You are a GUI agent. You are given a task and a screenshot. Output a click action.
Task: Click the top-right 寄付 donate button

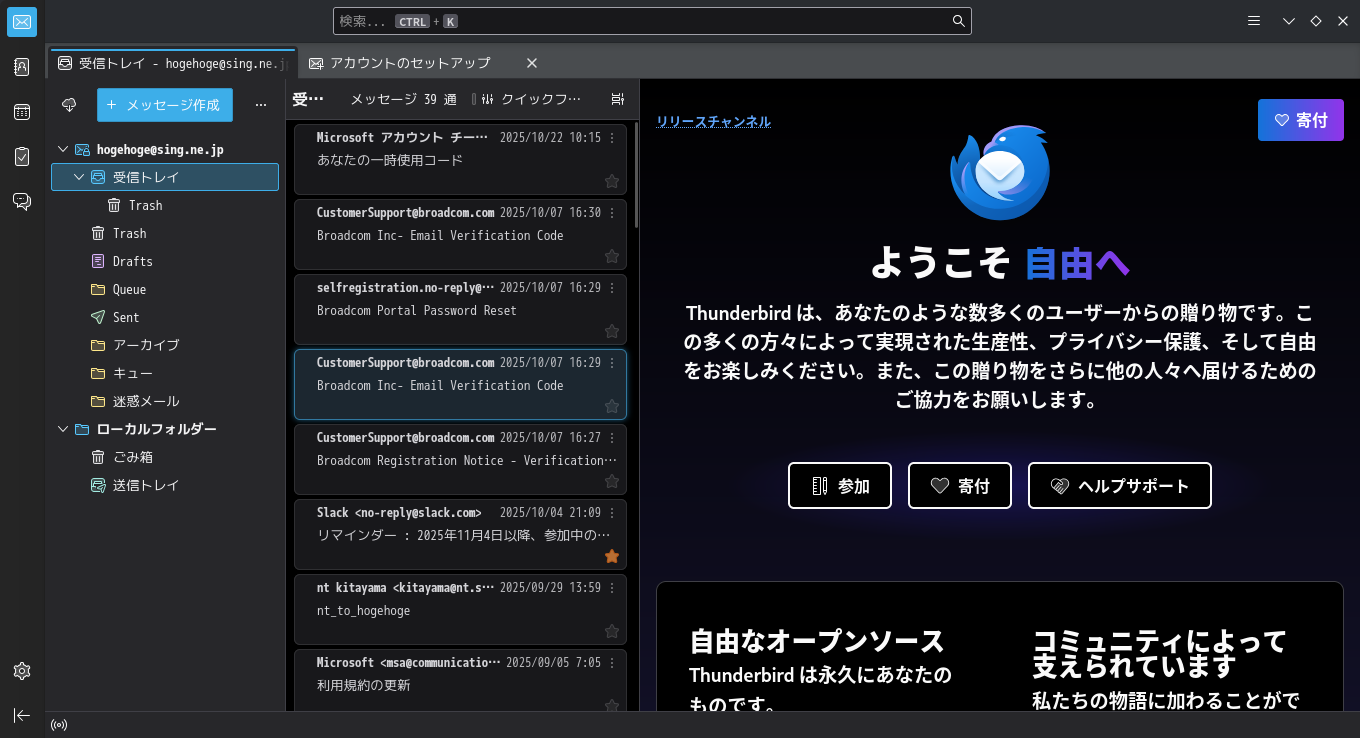point(1301,120)
